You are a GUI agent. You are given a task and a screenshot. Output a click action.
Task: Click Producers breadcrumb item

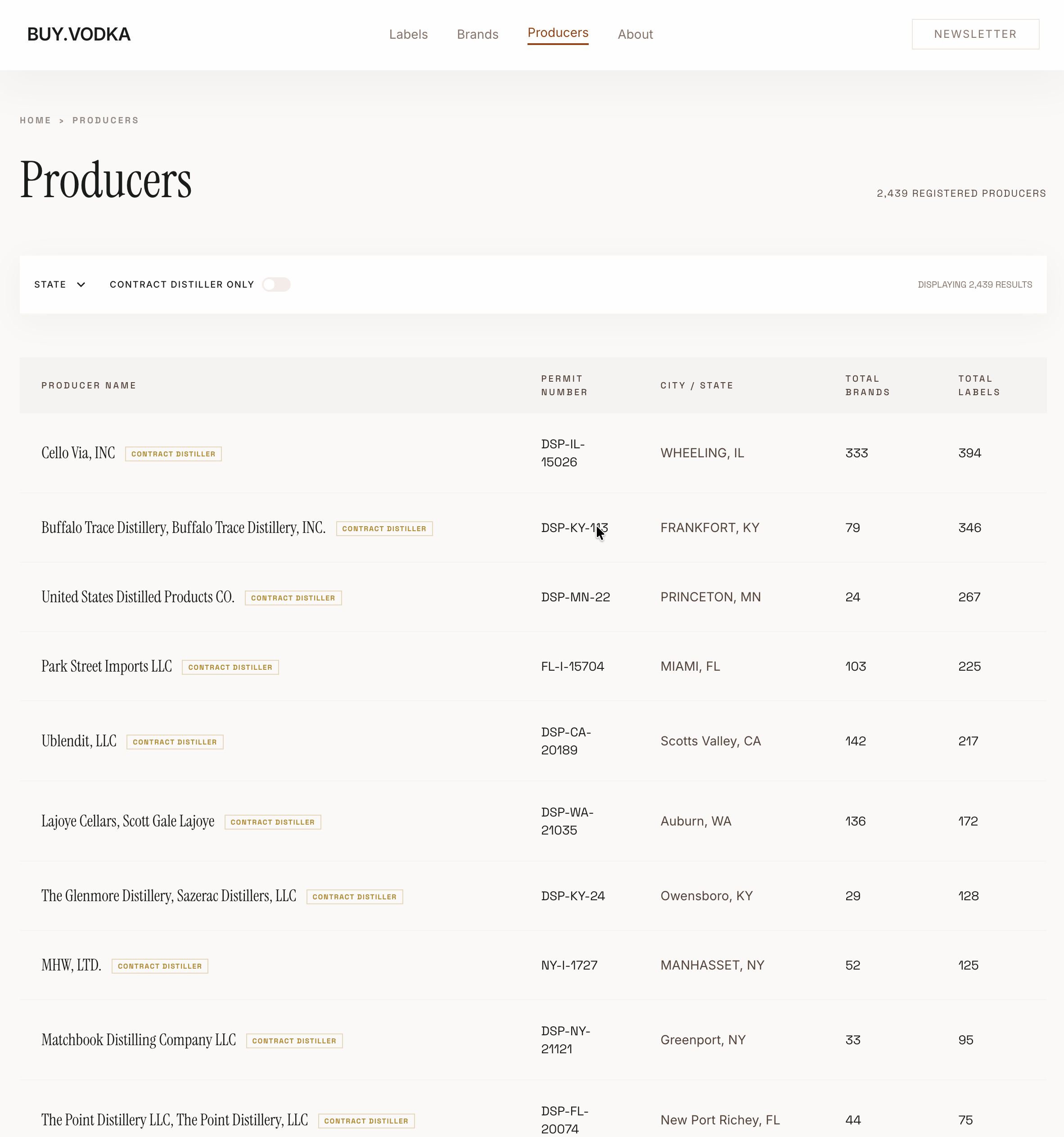[x=105, y=120]
